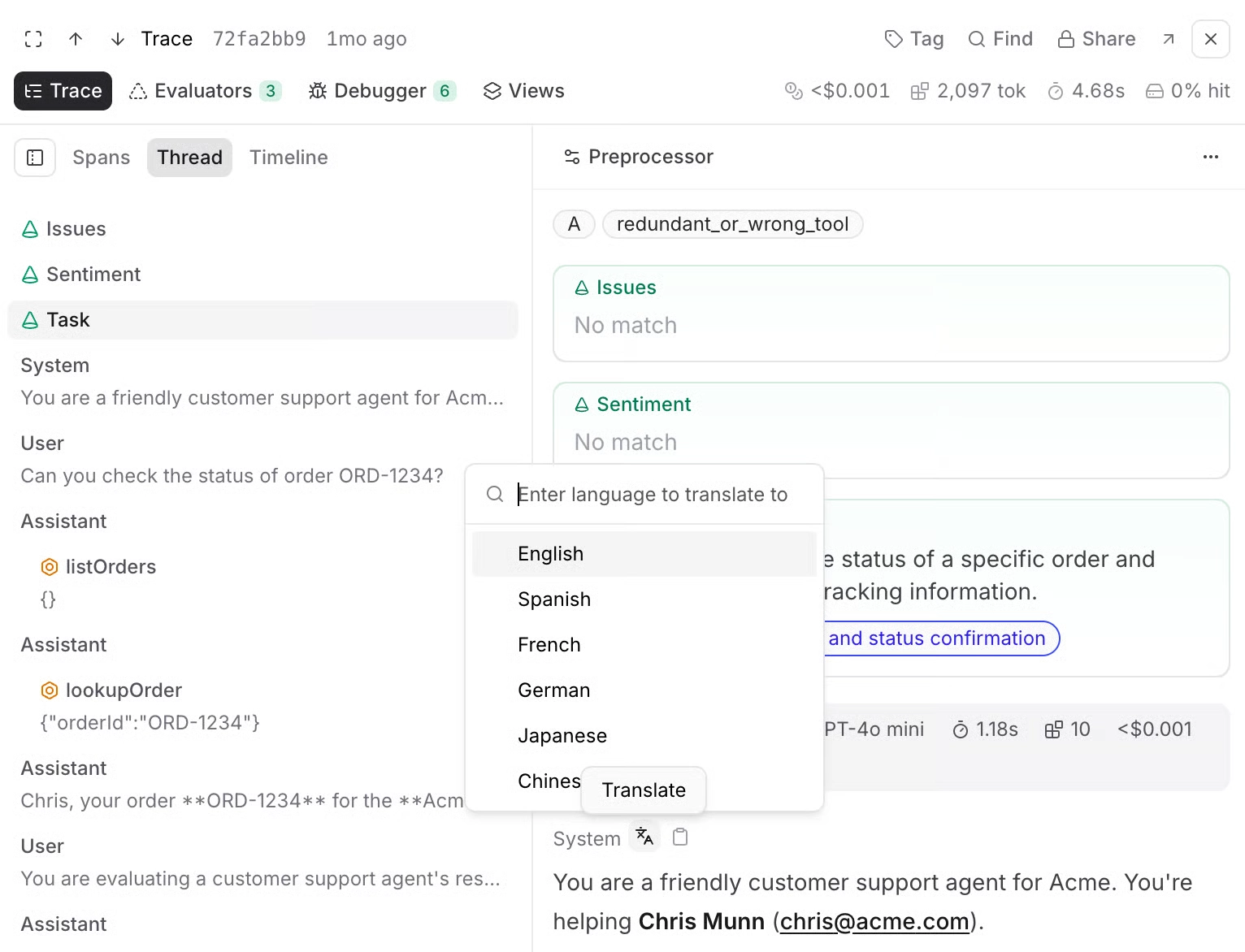
Task: Open the chris@acme.com email link
Action: pos(874,921)
